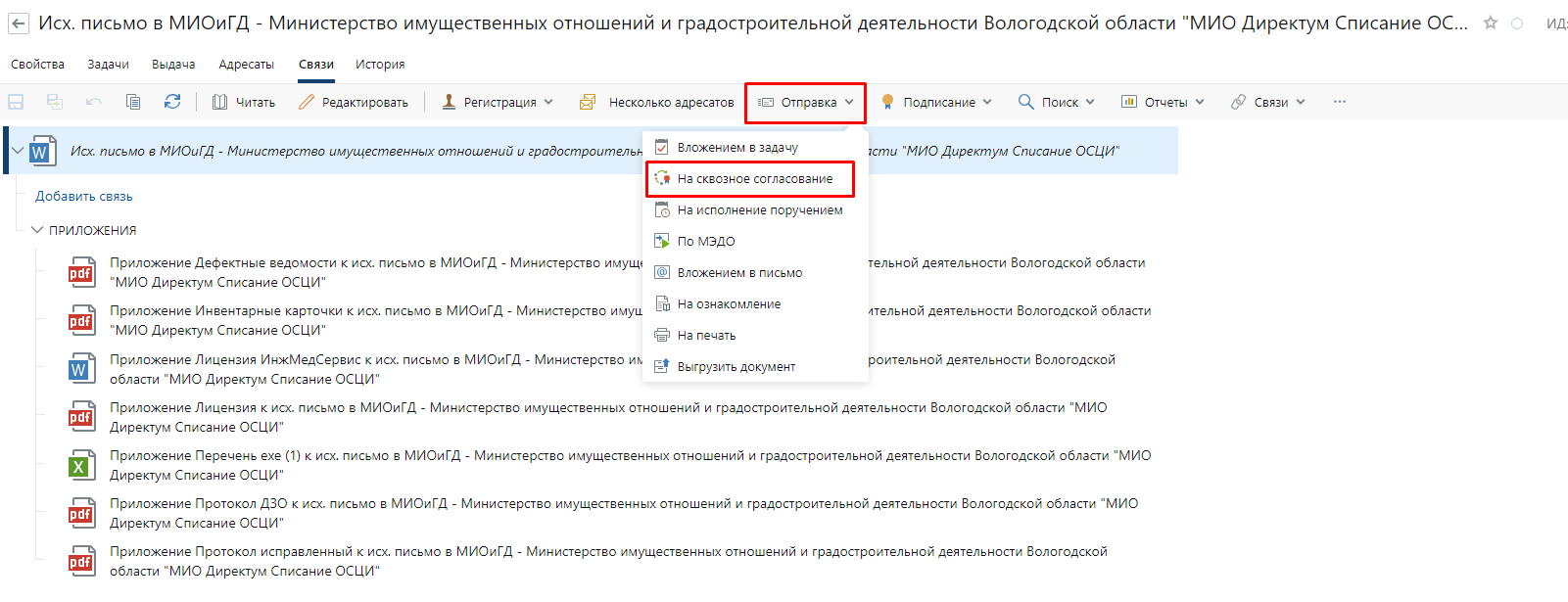Screen dimensions: 1568x602
Task: Choose По МЭДО from the send menu
Action: pos(705,242)
